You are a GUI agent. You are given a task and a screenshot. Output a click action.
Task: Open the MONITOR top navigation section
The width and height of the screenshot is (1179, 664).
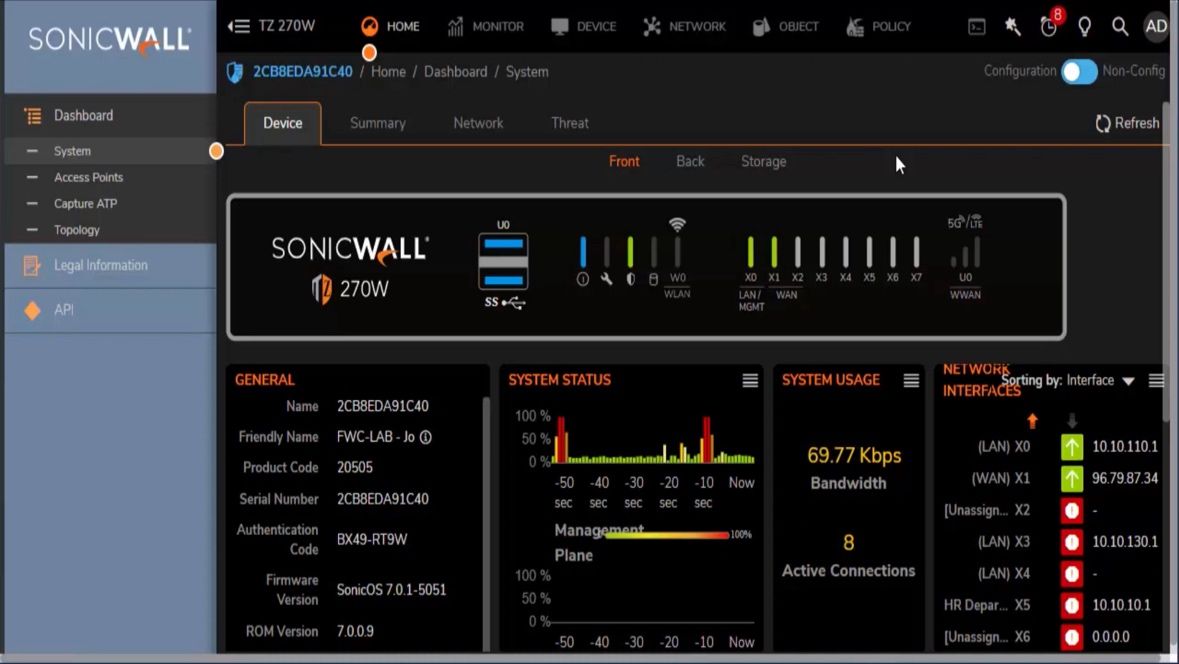[x=486, y=26]
